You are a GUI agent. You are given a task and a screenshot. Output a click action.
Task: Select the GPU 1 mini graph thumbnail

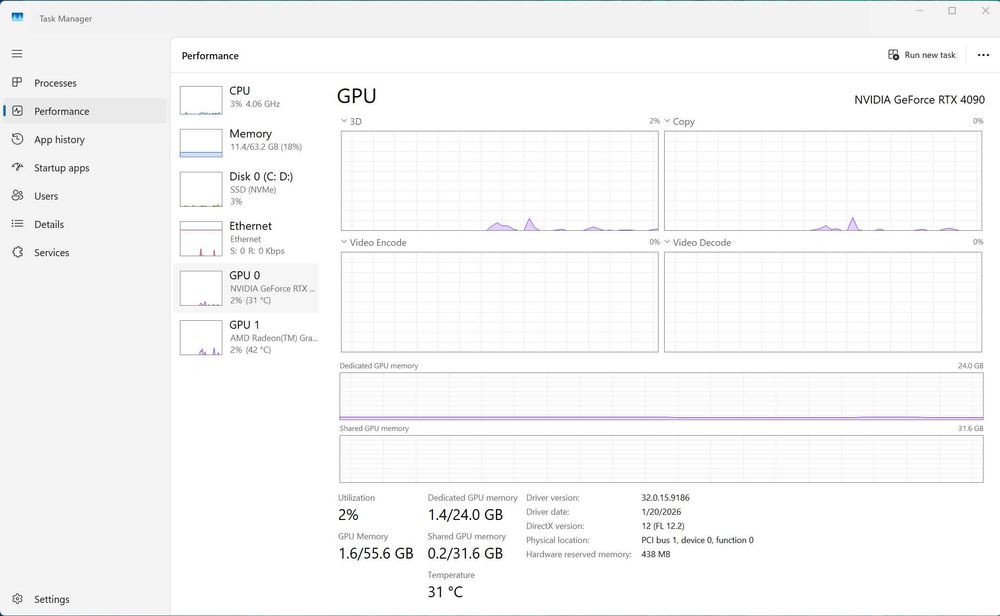point(201,337)
